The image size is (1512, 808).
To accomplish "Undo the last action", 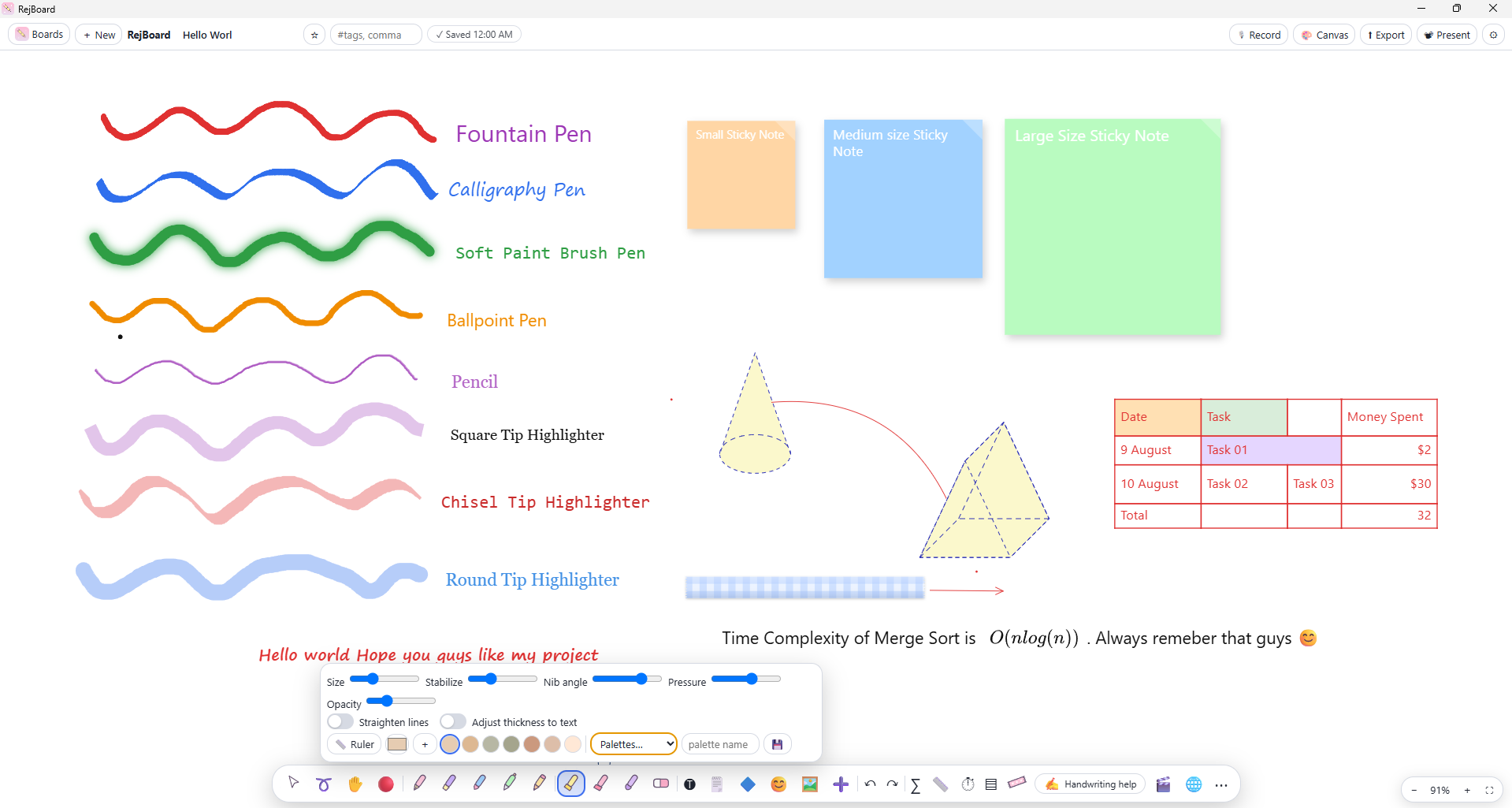I will (x=870, y=784).
